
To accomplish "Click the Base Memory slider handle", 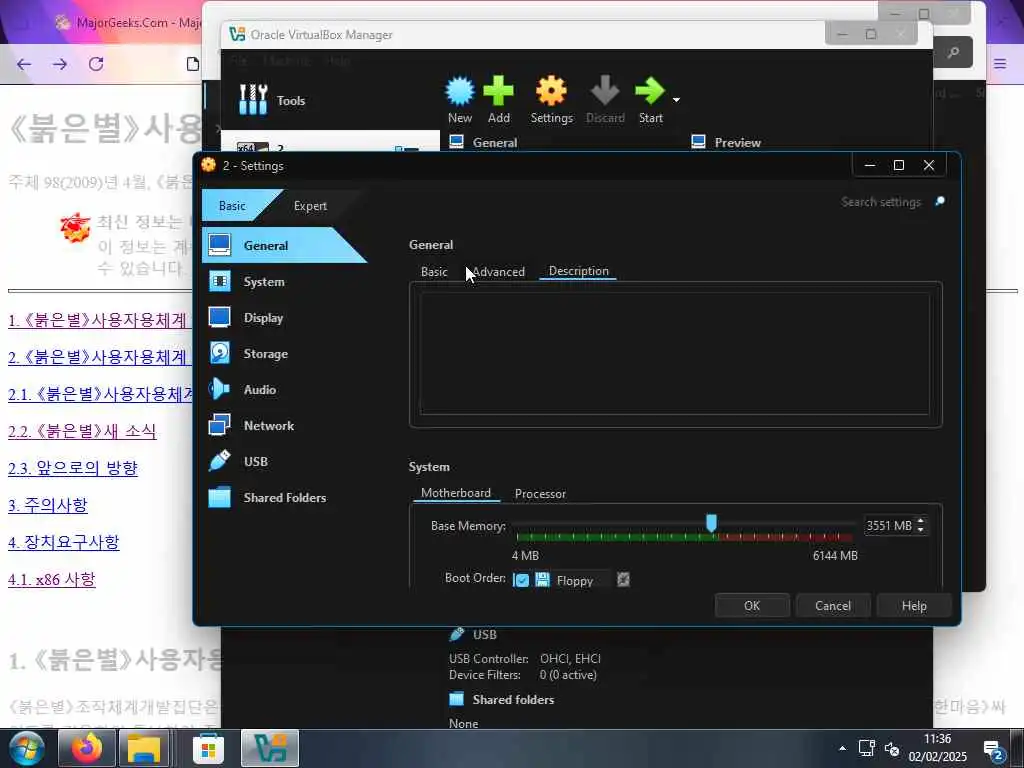I will pos(711,522).
